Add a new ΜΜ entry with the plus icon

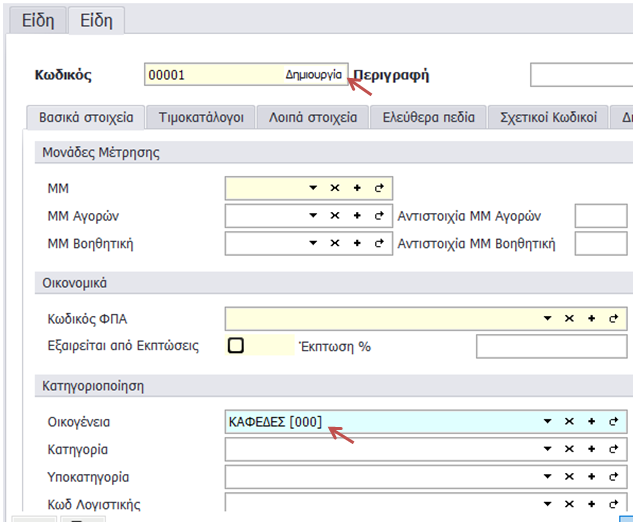[357, 188]
